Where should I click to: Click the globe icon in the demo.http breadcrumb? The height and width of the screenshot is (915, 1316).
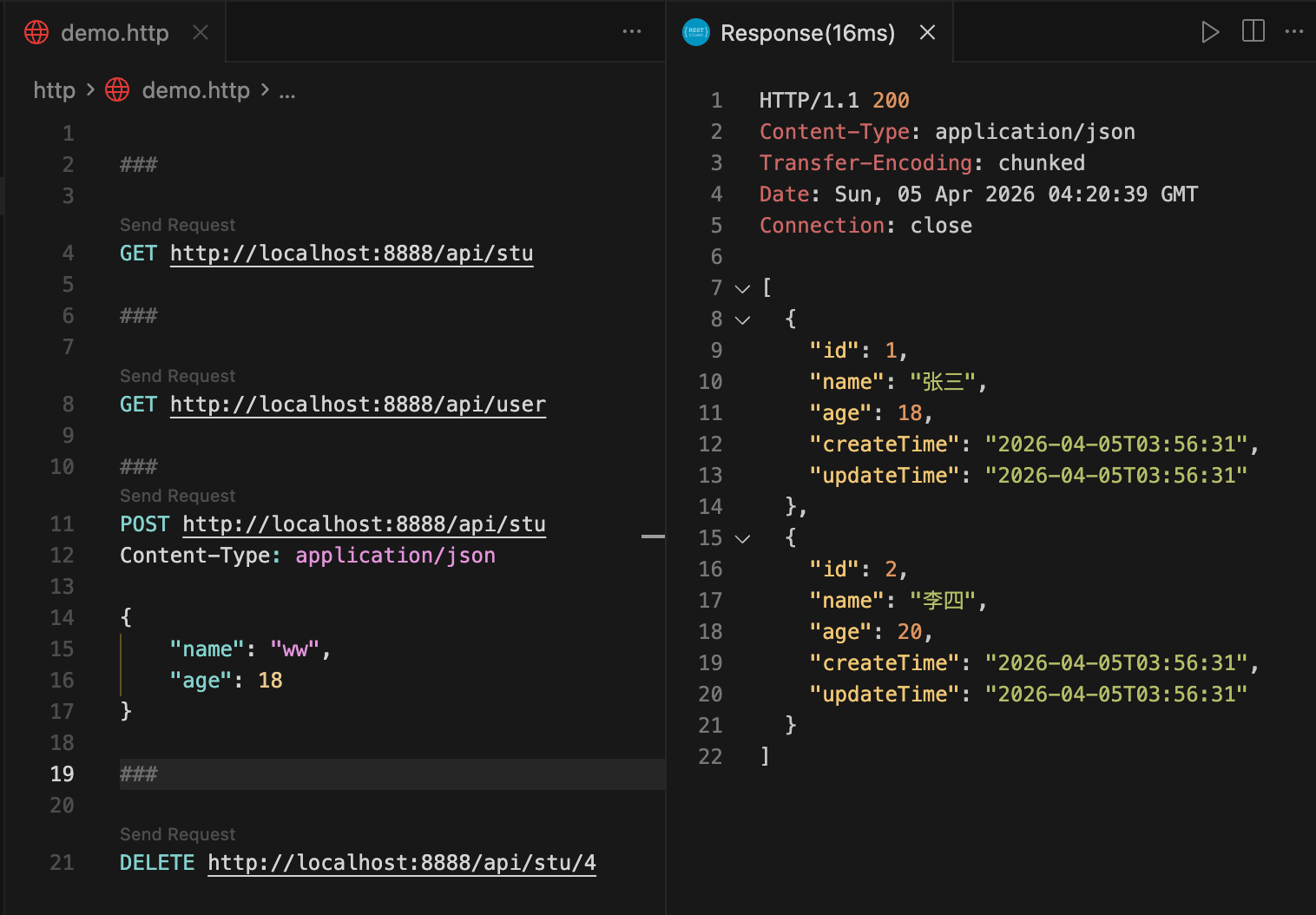(117, 89)
